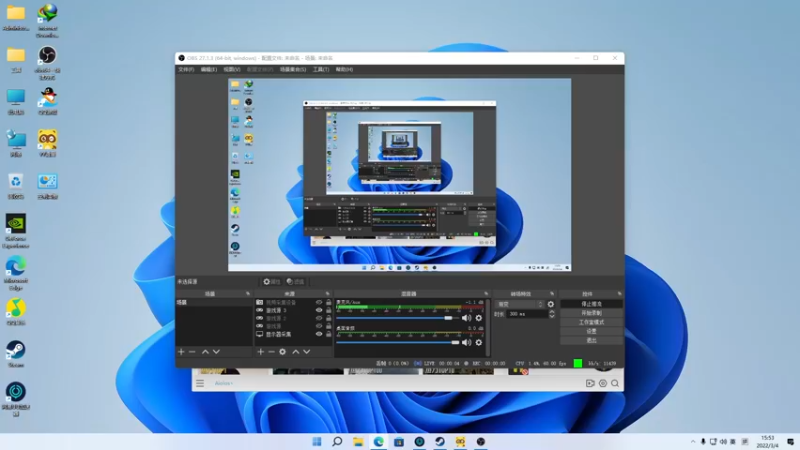
Task: Open the 工具(T) menu
Action: point(321,69)
